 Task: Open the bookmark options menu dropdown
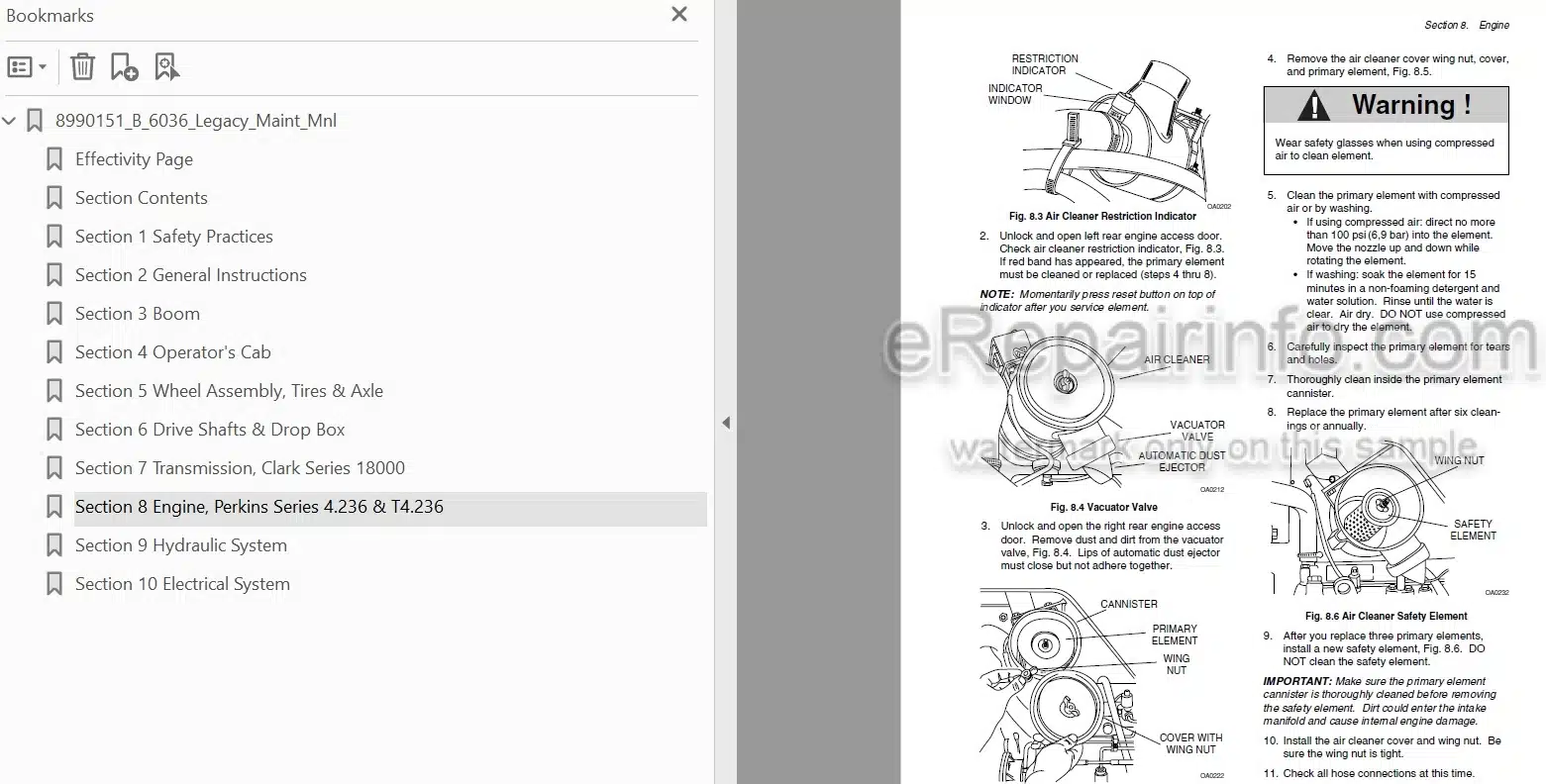click(27, 67)
